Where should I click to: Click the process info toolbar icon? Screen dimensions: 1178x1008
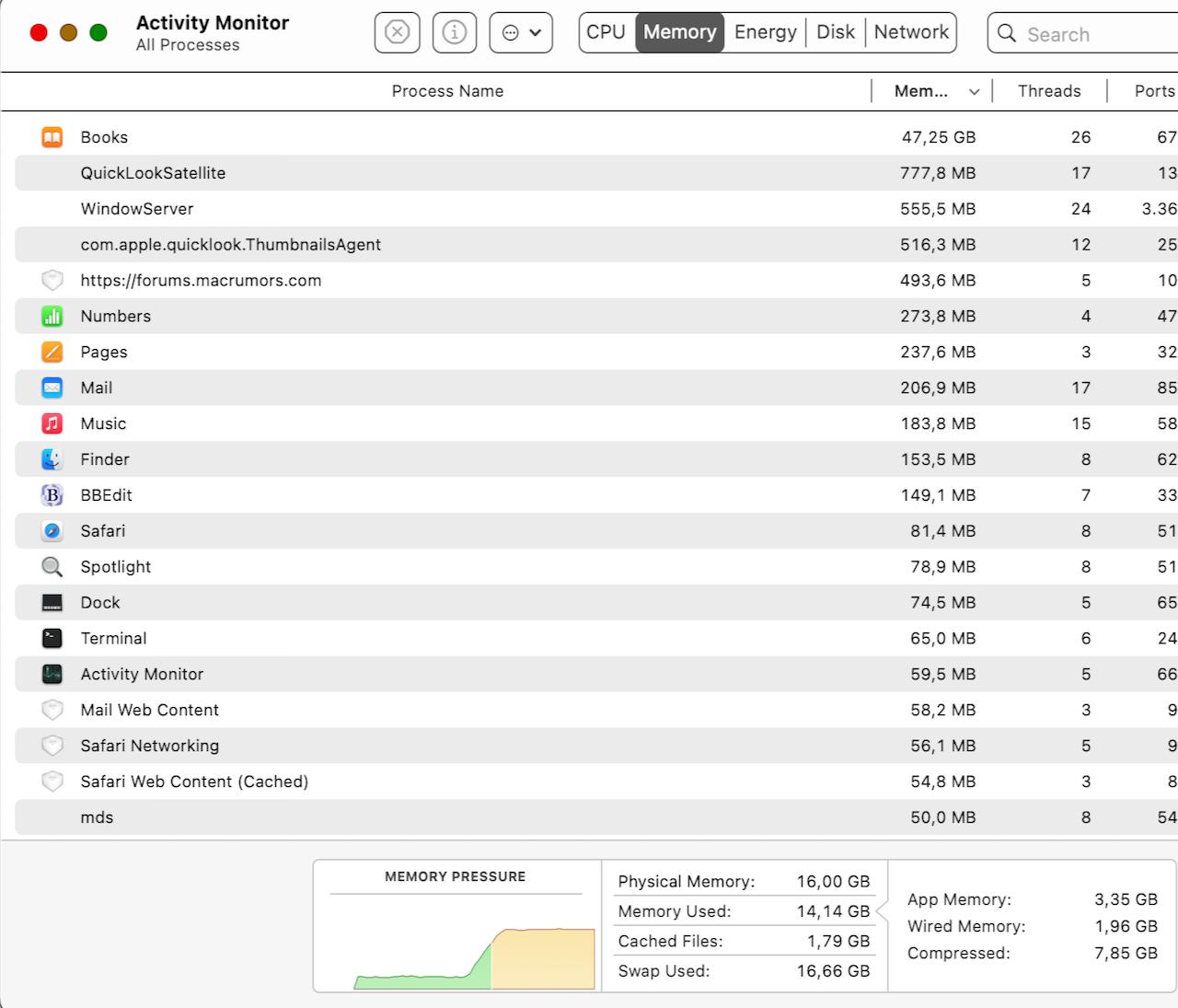(455, 33)
